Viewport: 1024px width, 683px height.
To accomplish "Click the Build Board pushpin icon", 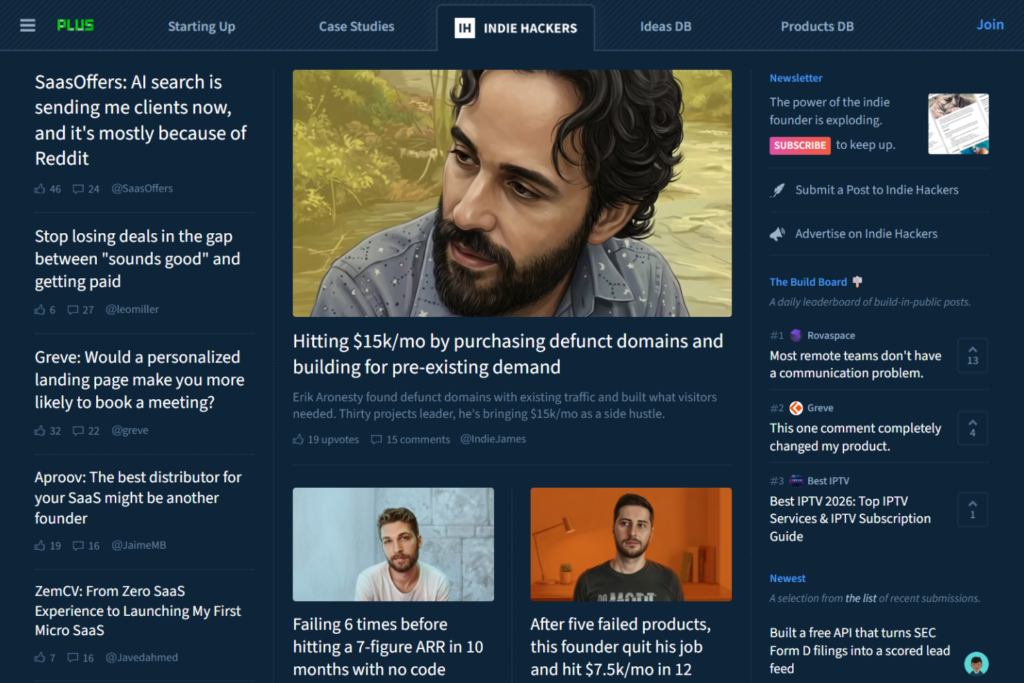I will (857, 281).
